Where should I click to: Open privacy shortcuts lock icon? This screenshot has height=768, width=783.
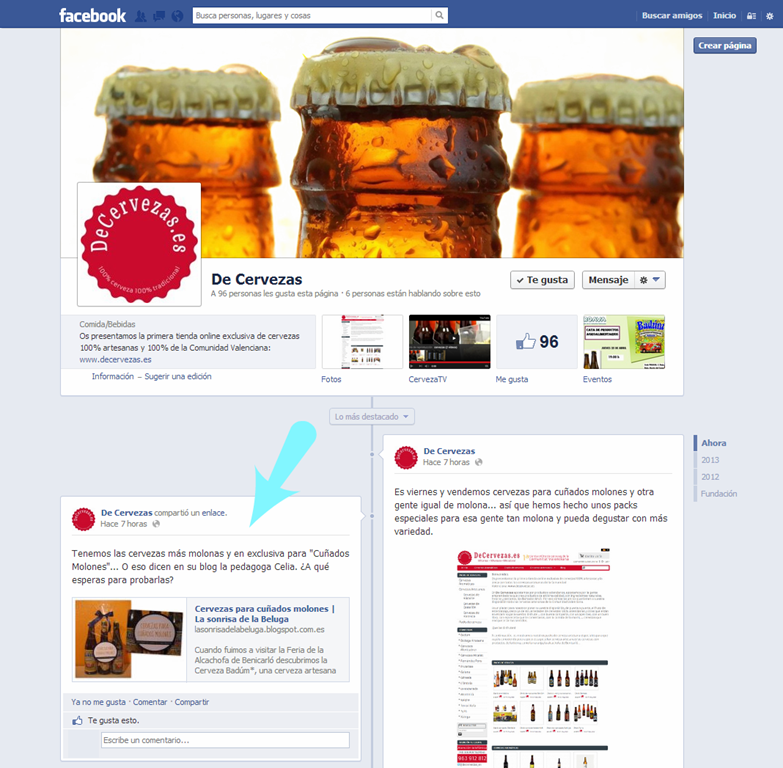pos(751,16)
